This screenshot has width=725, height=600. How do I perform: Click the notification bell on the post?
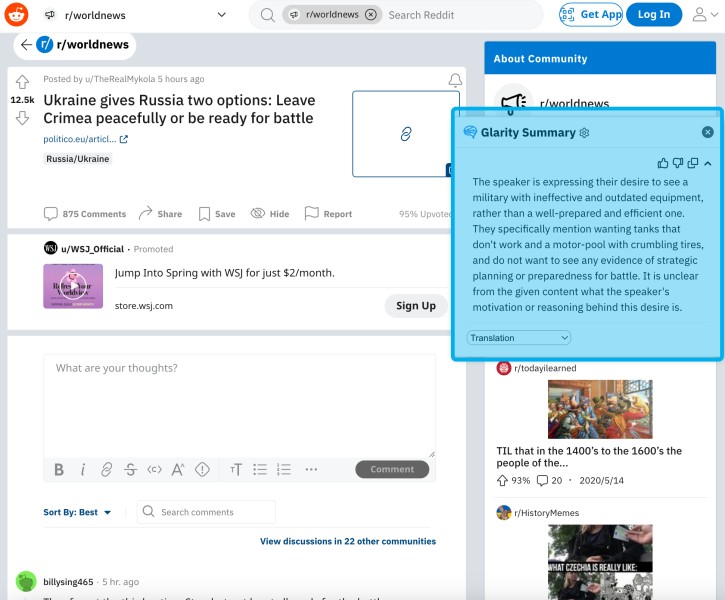coord(455,80)
